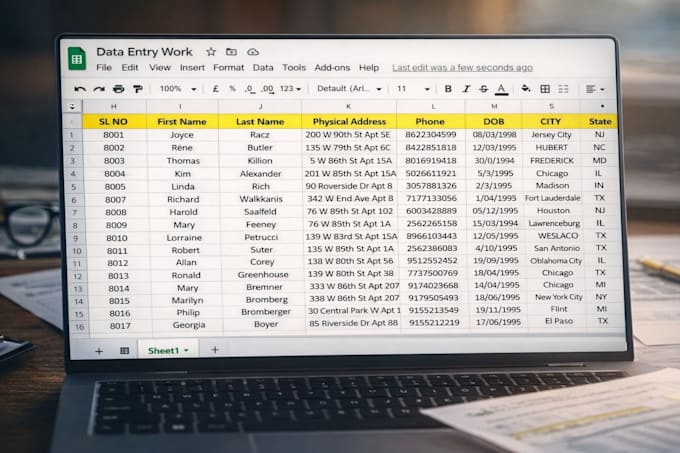Image resolution: width=680 pixels, height=453 pixels.
Task: Open the Edit menu
Action: 130,68
